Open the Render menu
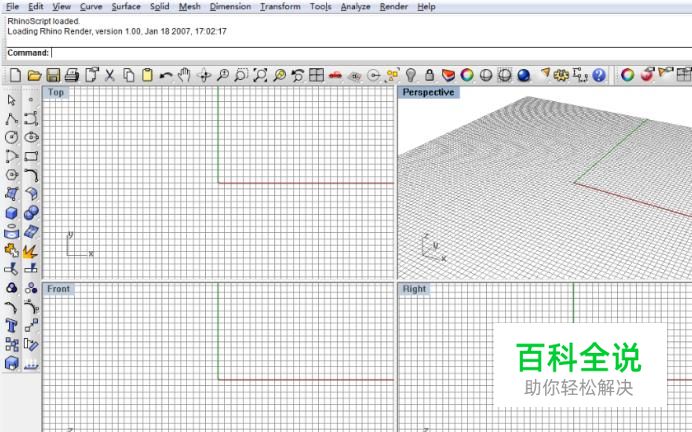This screenshot has height=432, width=692. point(394,7)
